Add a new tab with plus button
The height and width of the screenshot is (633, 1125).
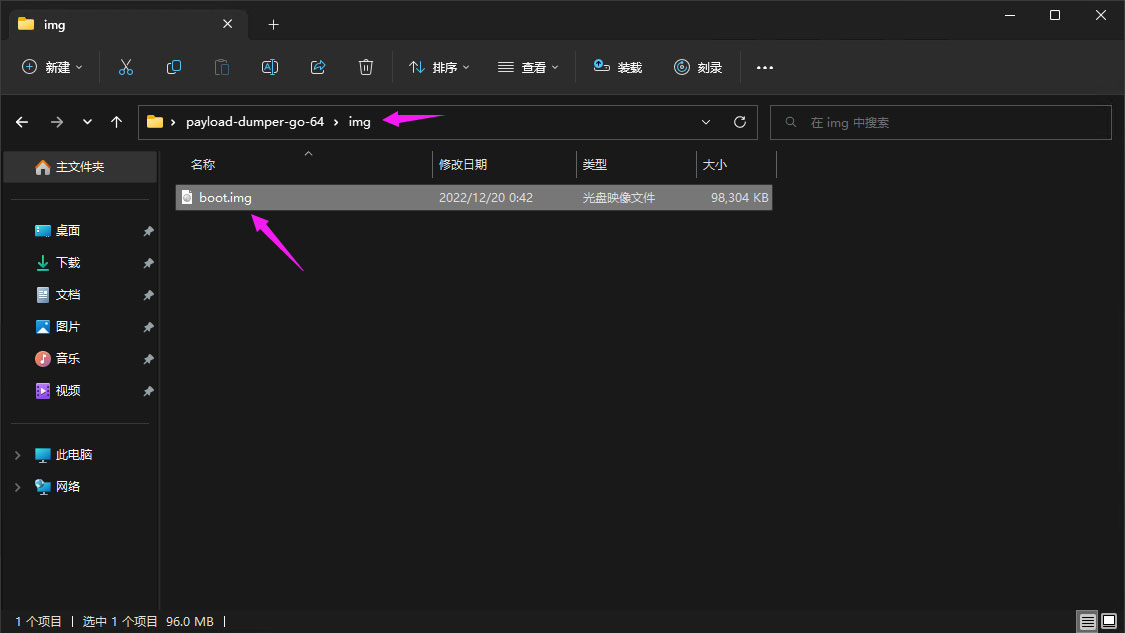click(273, 24)
